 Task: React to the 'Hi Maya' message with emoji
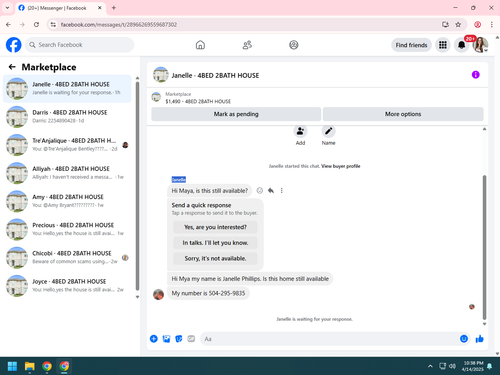(260, 190)
